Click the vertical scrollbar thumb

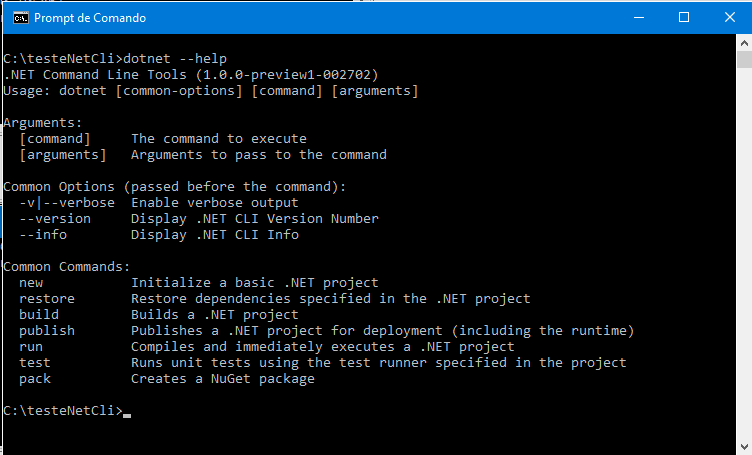pos(744,59)
